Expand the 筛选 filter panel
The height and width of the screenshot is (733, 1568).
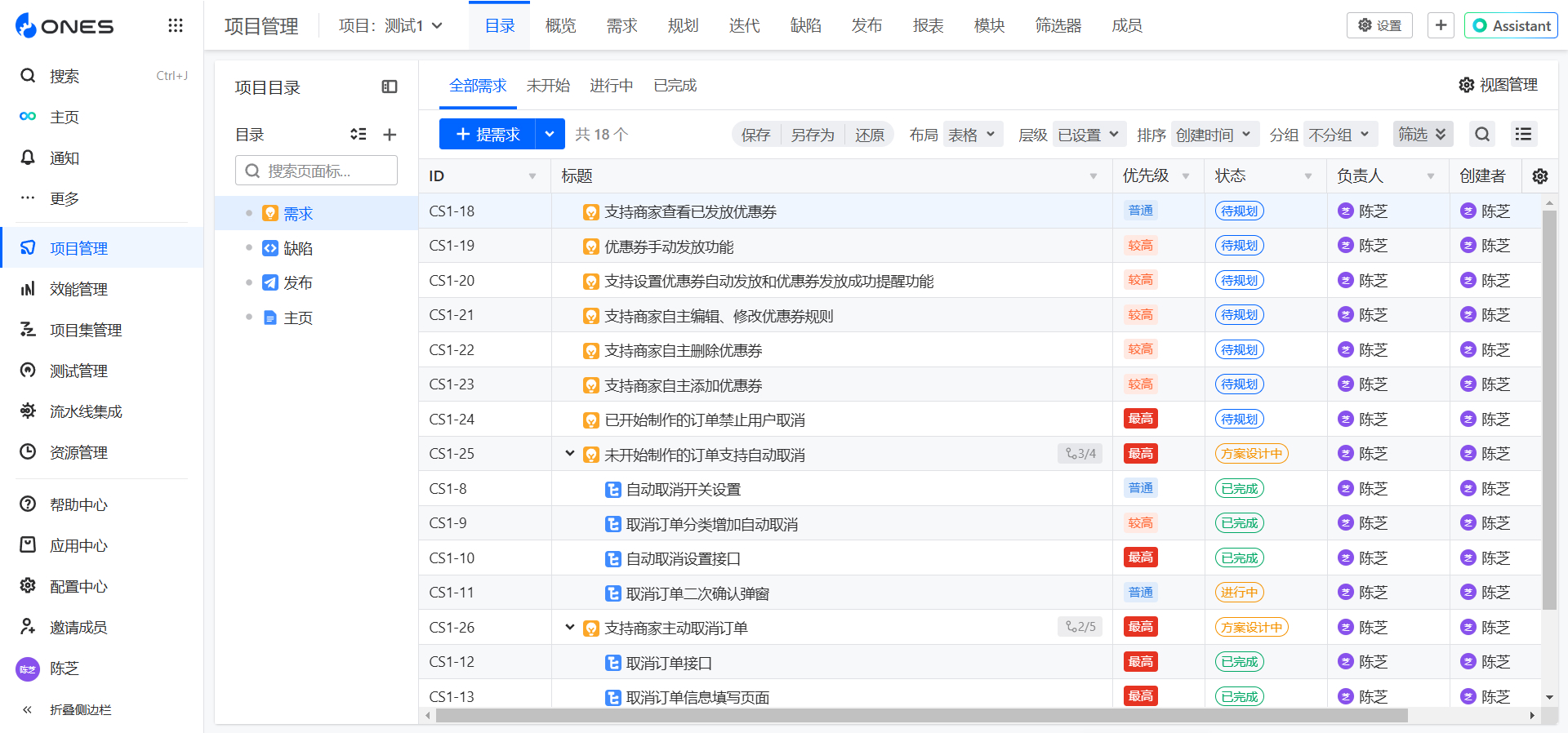[1422, 134]
